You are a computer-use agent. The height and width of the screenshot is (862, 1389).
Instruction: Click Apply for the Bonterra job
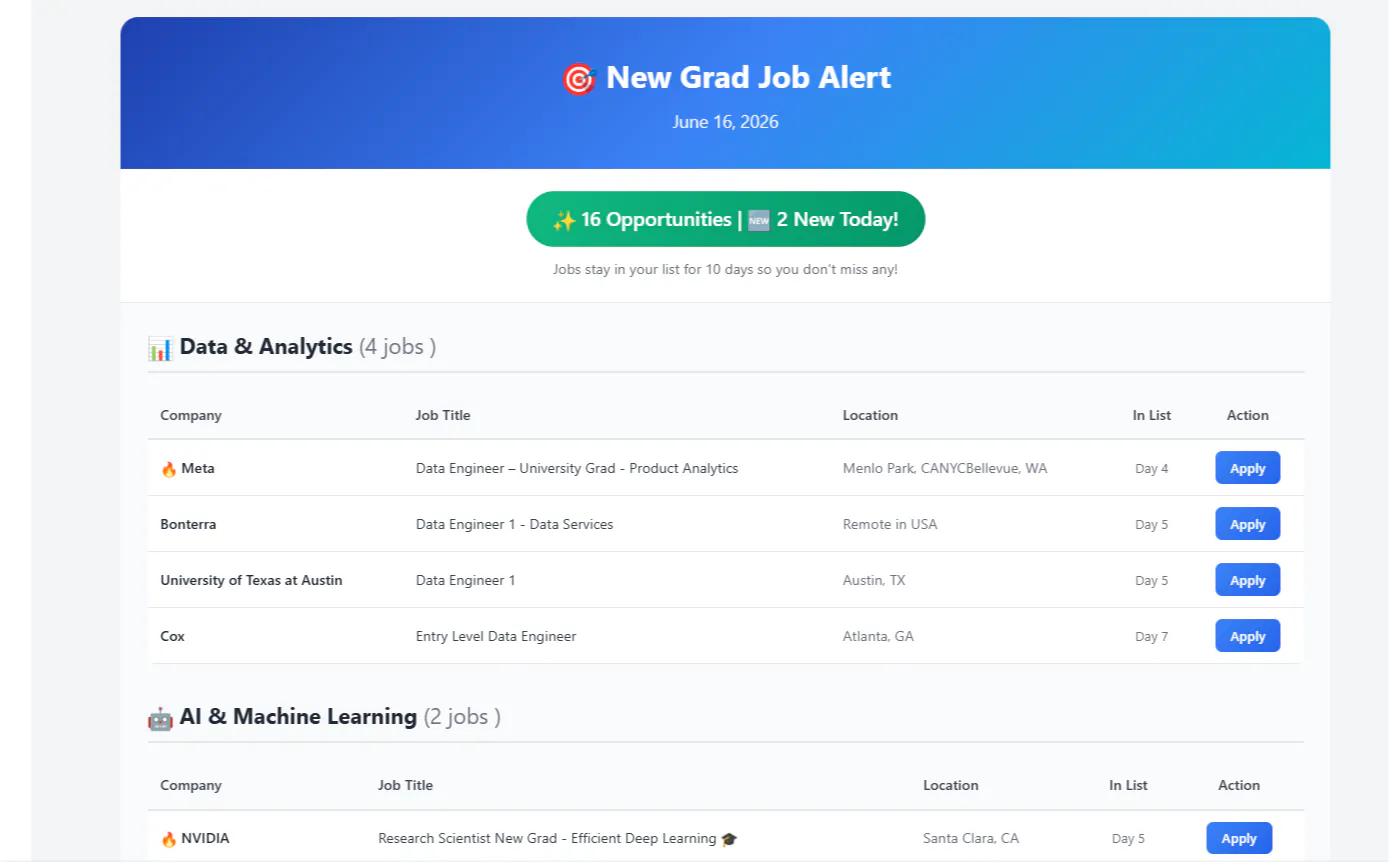tap(1247, 524)
